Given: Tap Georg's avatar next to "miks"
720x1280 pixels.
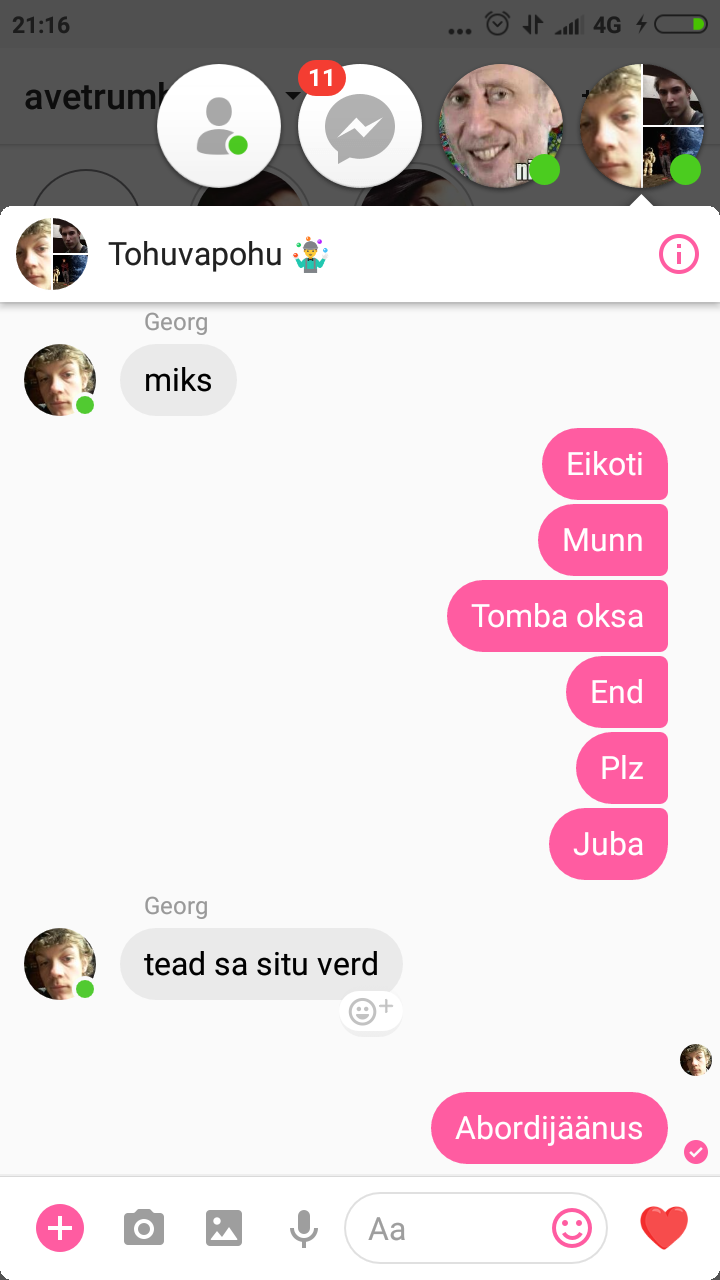Looking at the screenshot, I should coord(60,380).
